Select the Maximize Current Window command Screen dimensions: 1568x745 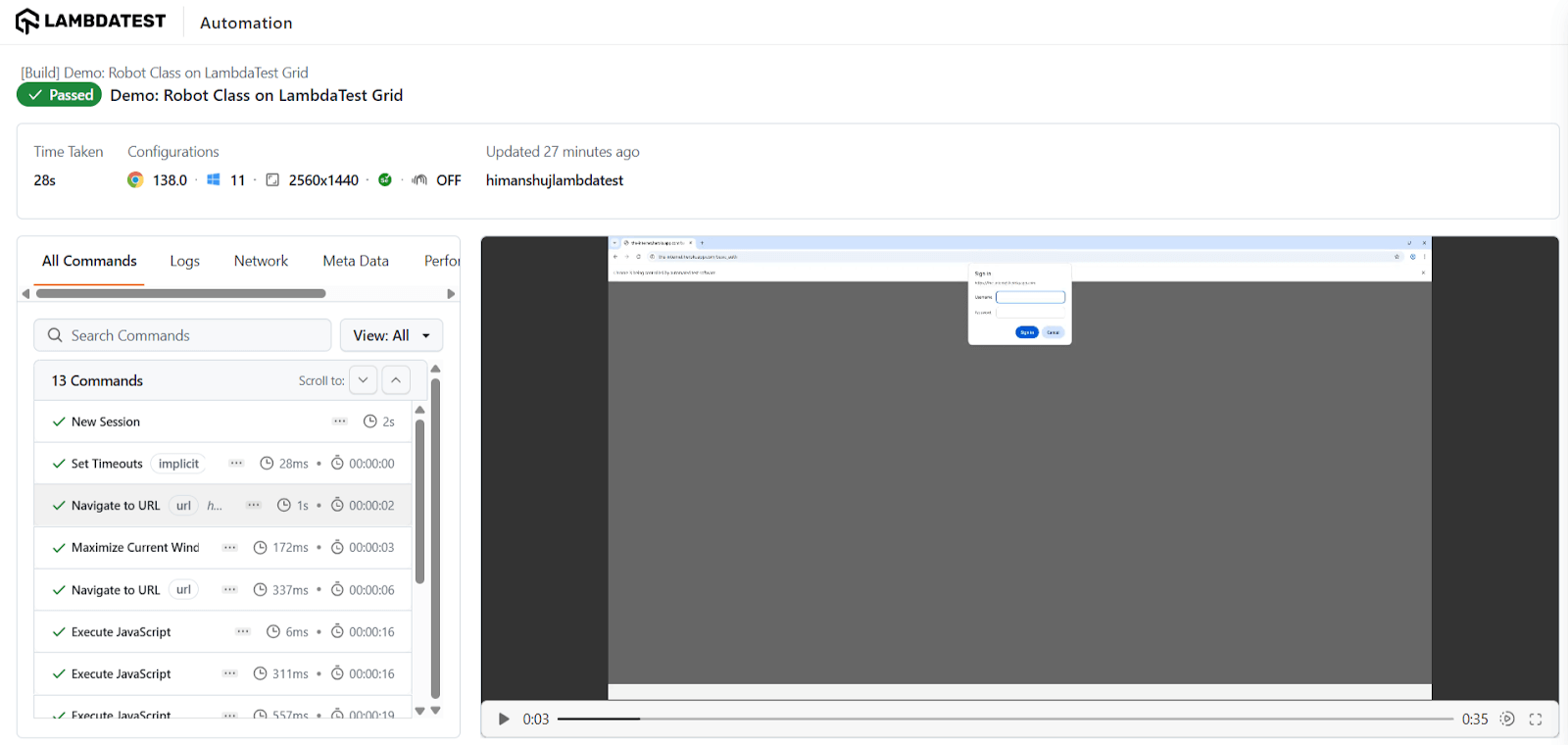[135, 548]
